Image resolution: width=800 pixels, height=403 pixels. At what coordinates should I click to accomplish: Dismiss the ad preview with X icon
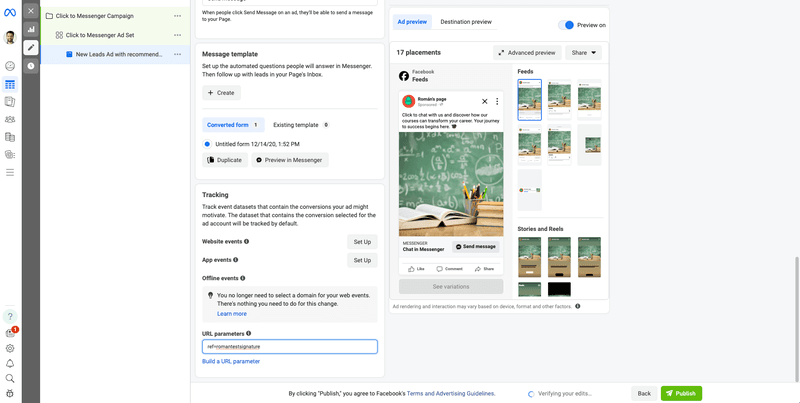click(485, 102)
